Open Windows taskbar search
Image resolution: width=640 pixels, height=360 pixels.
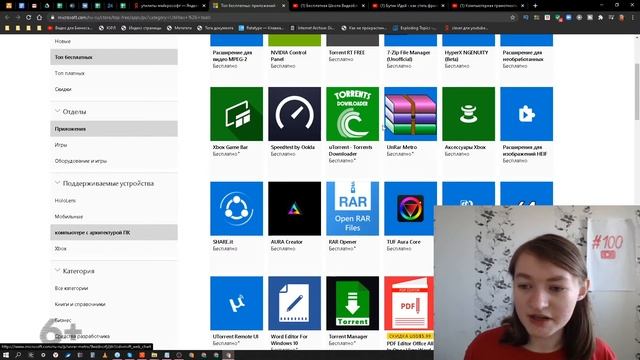pyautogui.click(x=18, y=355)
